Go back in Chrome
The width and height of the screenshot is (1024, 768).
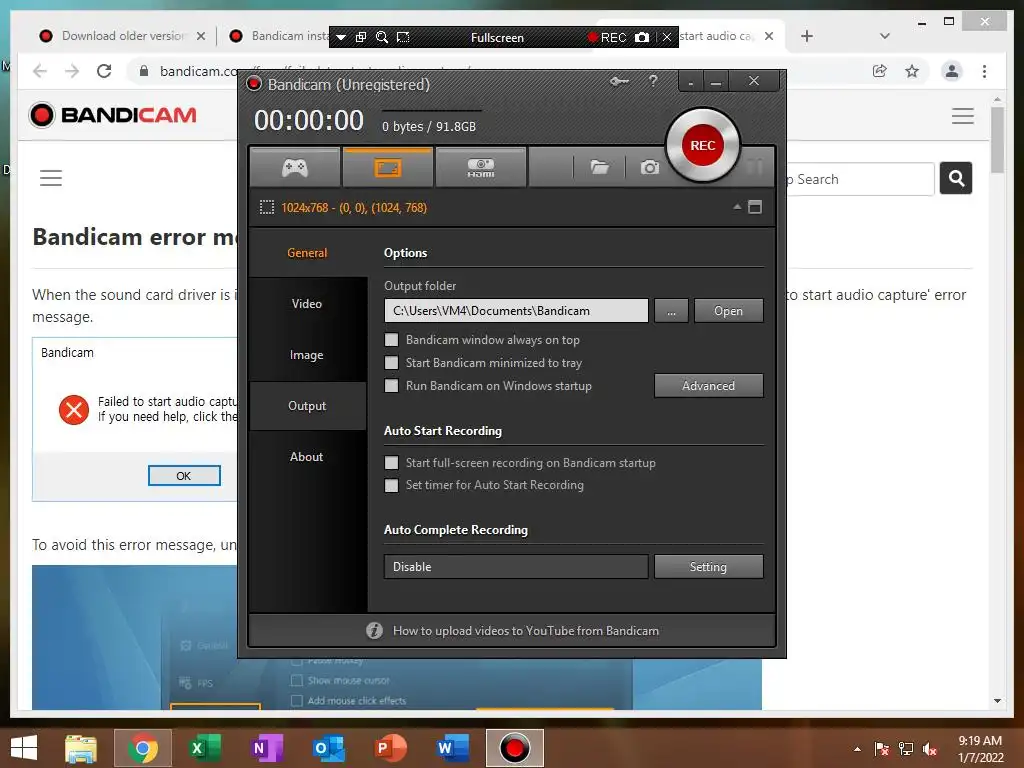point(40,71)
